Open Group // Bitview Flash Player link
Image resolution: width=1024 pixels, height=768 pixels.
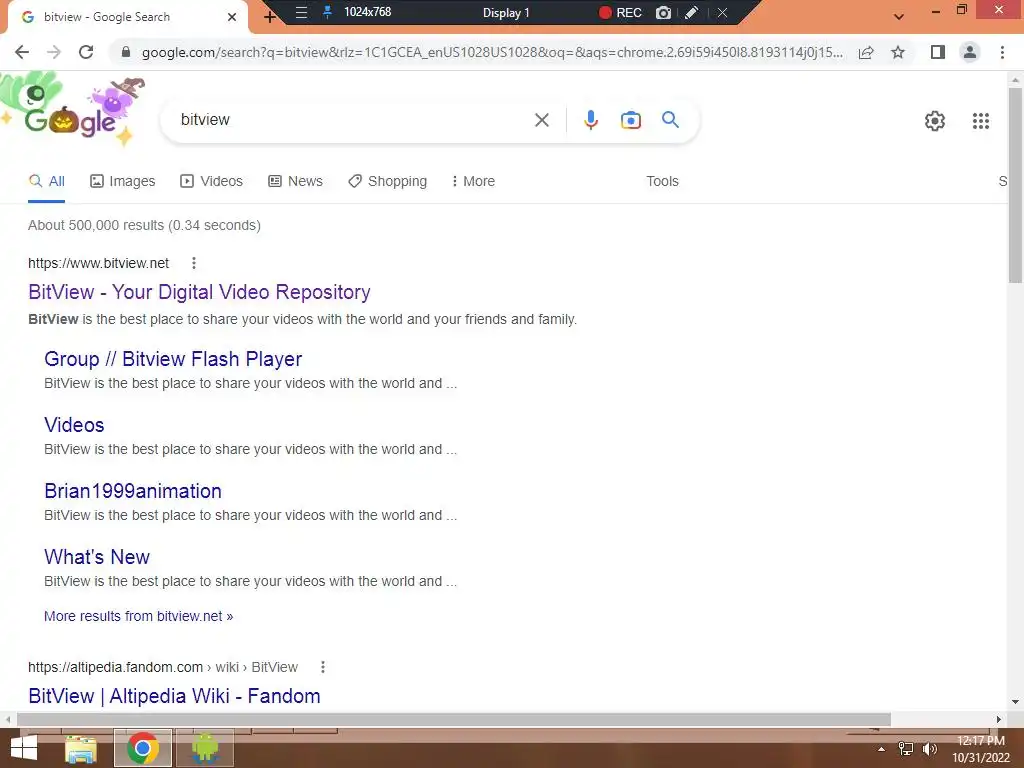tap(173, 359)
